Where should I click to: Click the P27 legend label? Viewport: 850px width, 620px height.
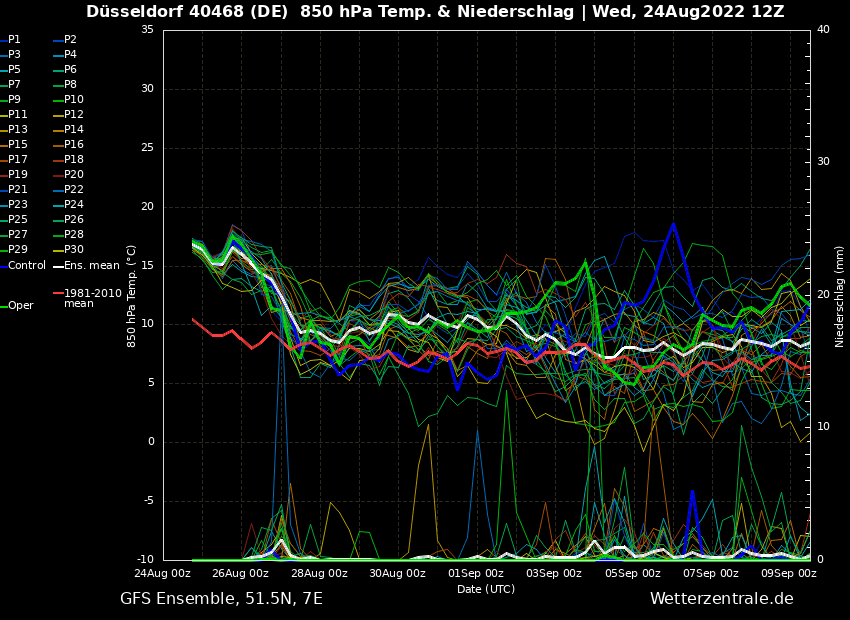18,235
